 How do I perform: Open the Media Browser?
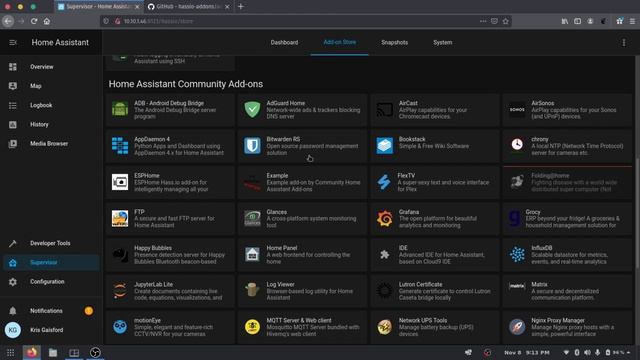point(51,143)
